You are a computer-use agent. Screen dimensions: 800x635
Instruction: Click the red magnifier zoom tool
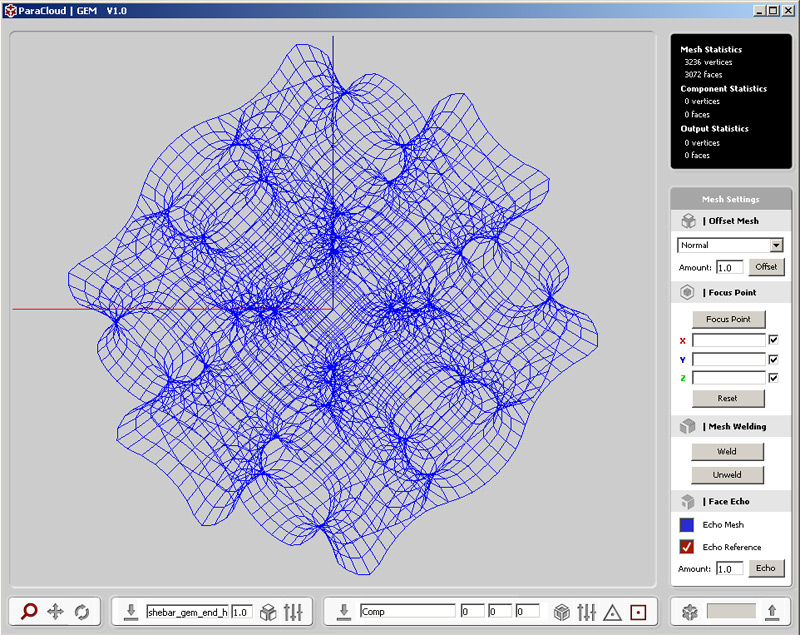(29, 612)
